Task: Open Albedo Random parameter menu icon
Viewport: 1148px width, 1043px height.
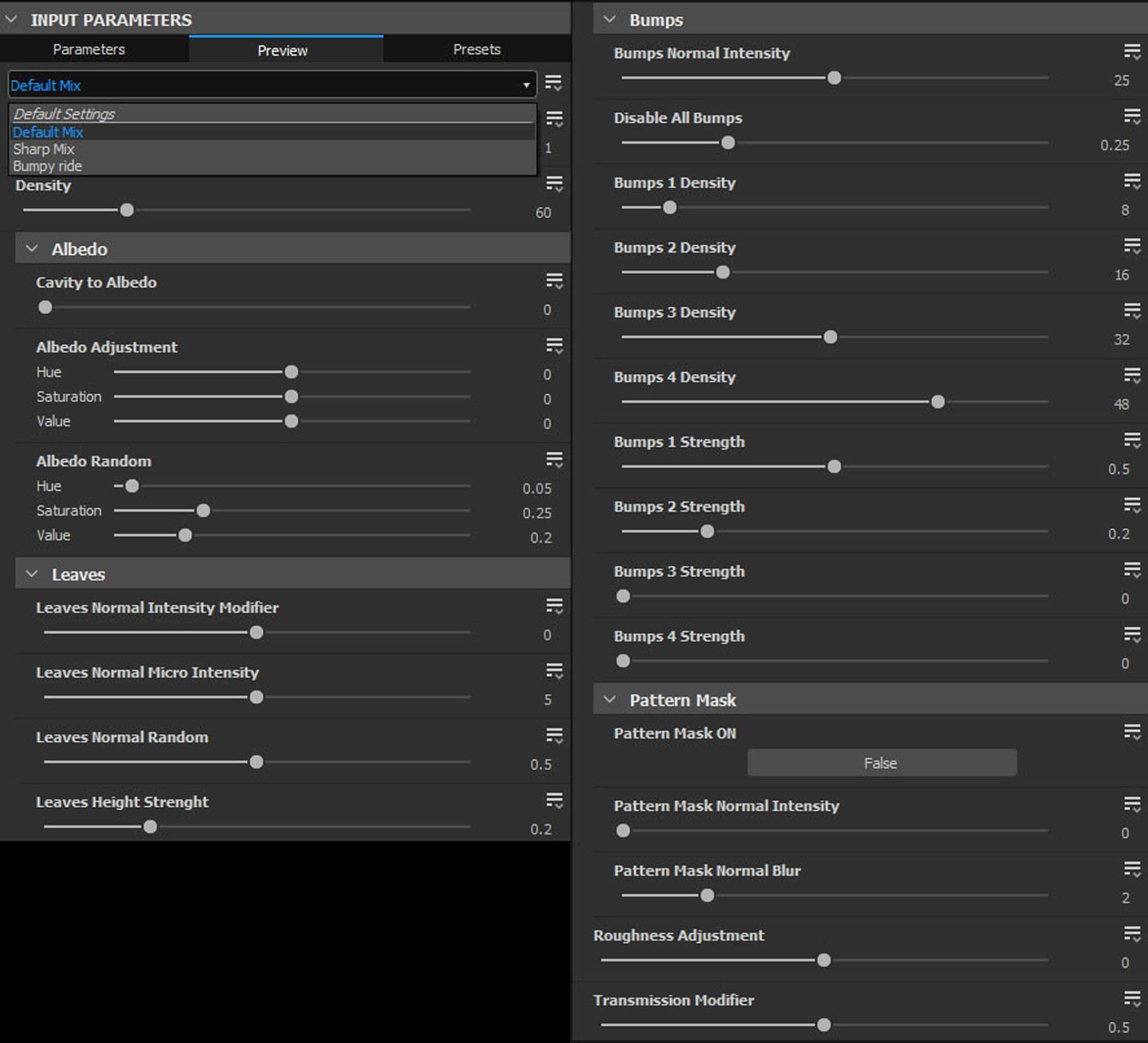Action: tap(554, 460)
